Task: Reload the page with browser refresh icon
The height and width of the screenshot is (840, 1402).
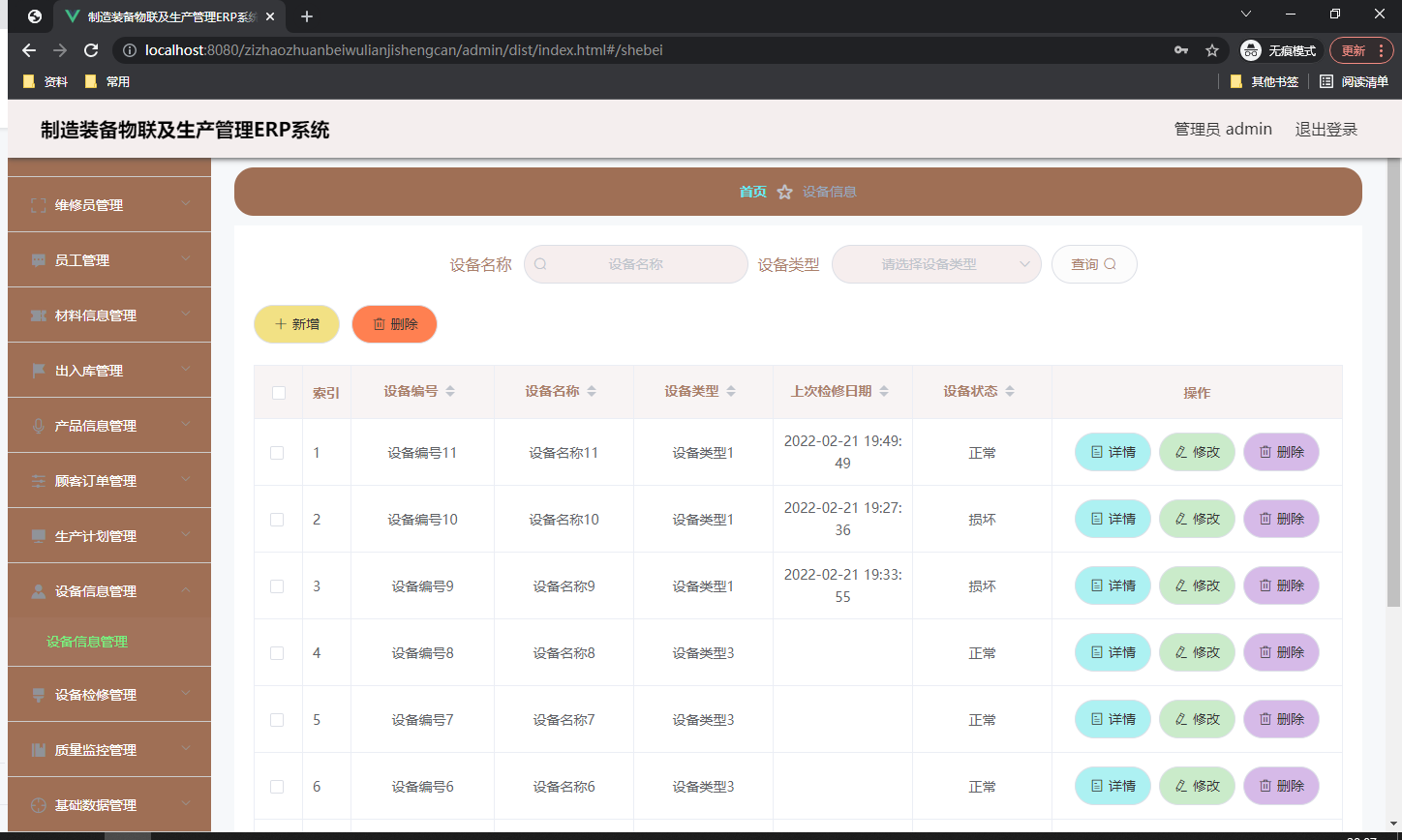Action: coord(91,50)
